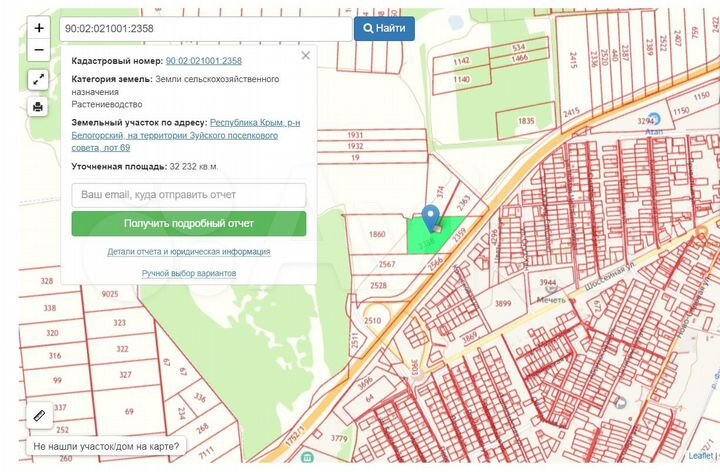Activate the ruler measurement tool
The width and height of the screenshot is (720, 472).
(x=39, y=416)
